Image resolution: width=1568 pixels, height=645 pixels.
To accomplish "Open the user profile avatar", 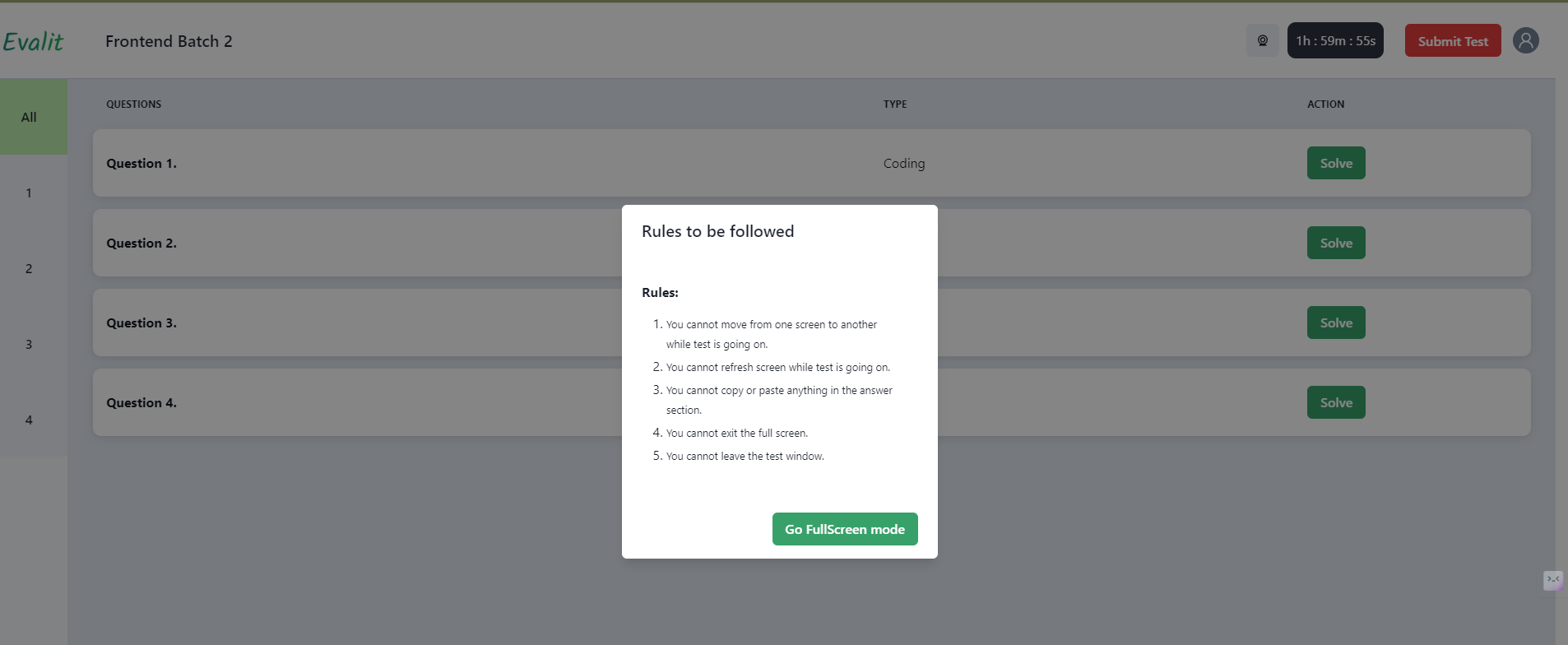I will click(1526, 40).
